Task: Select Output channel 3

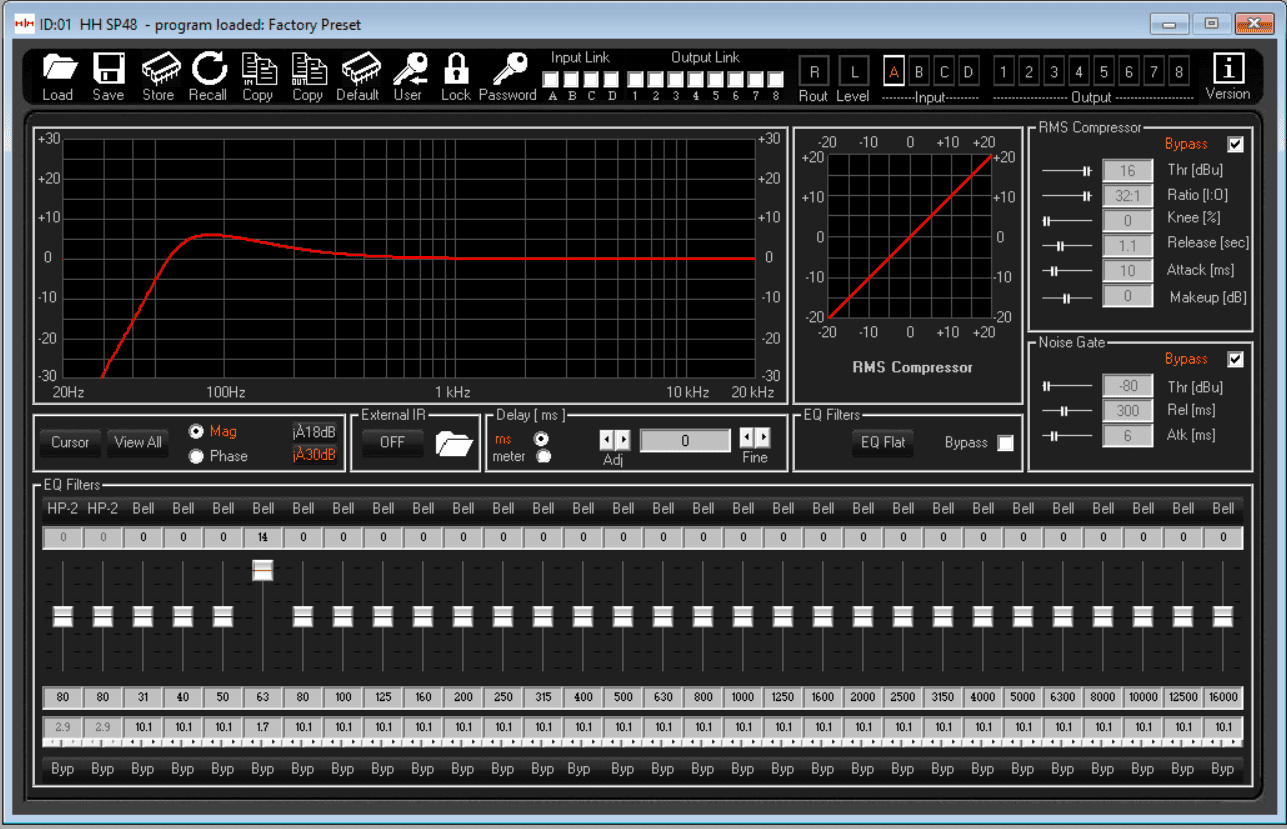Action: coord(1054,72)
